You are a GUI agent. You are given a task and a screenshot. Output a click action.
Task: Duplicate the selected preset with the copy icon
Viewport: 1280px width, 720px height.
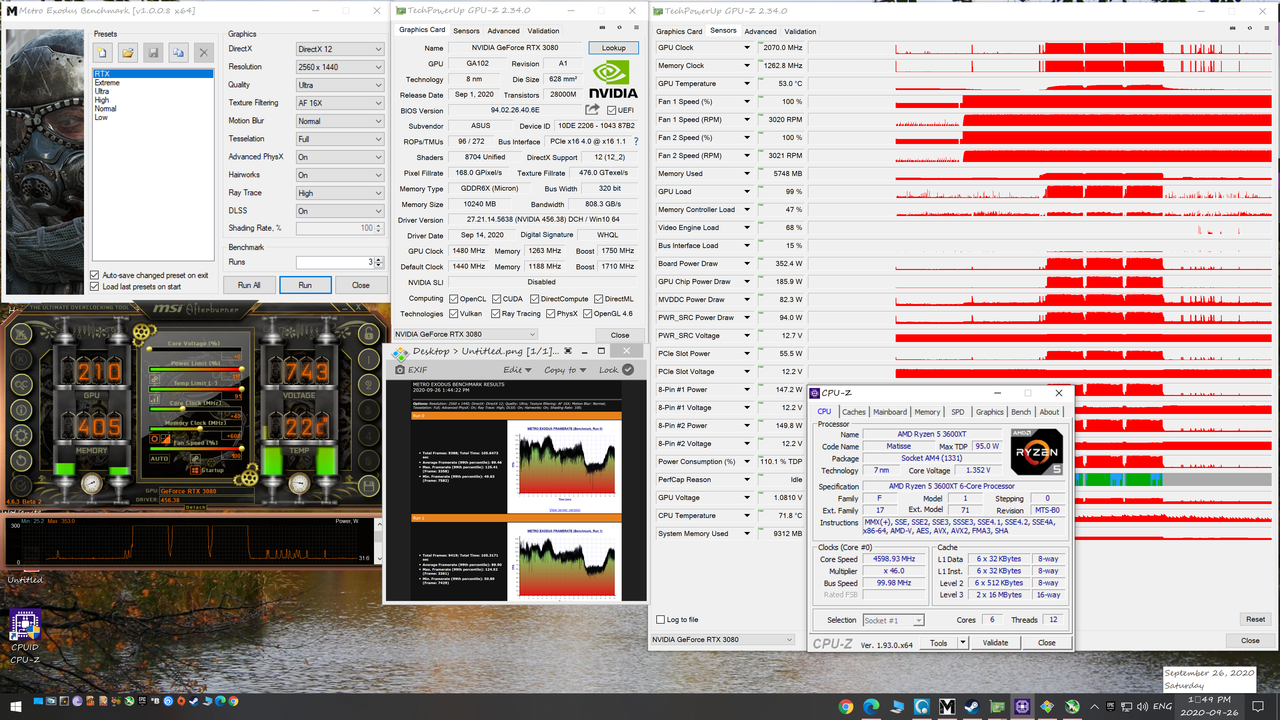coord(178,52)
